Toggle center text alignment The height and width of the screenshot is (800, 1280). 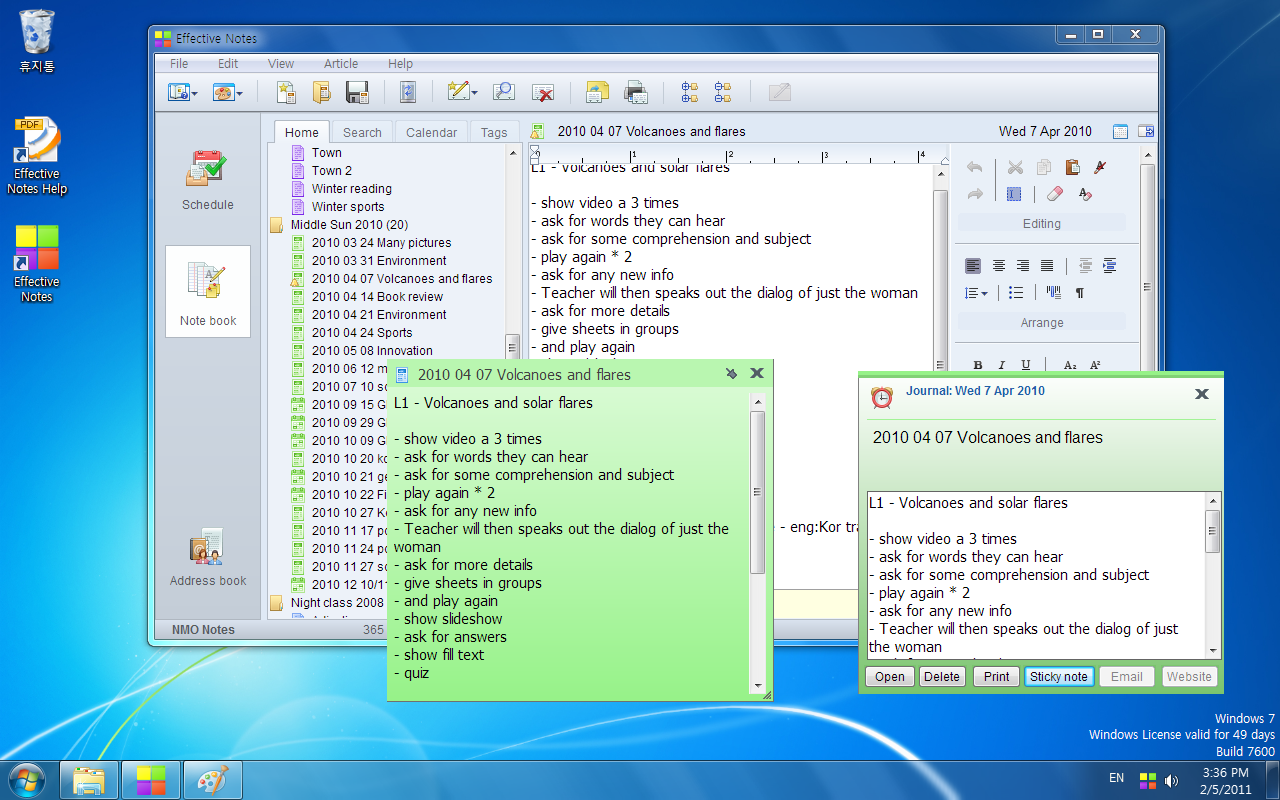pyautogui.click(x=998, y=266)
